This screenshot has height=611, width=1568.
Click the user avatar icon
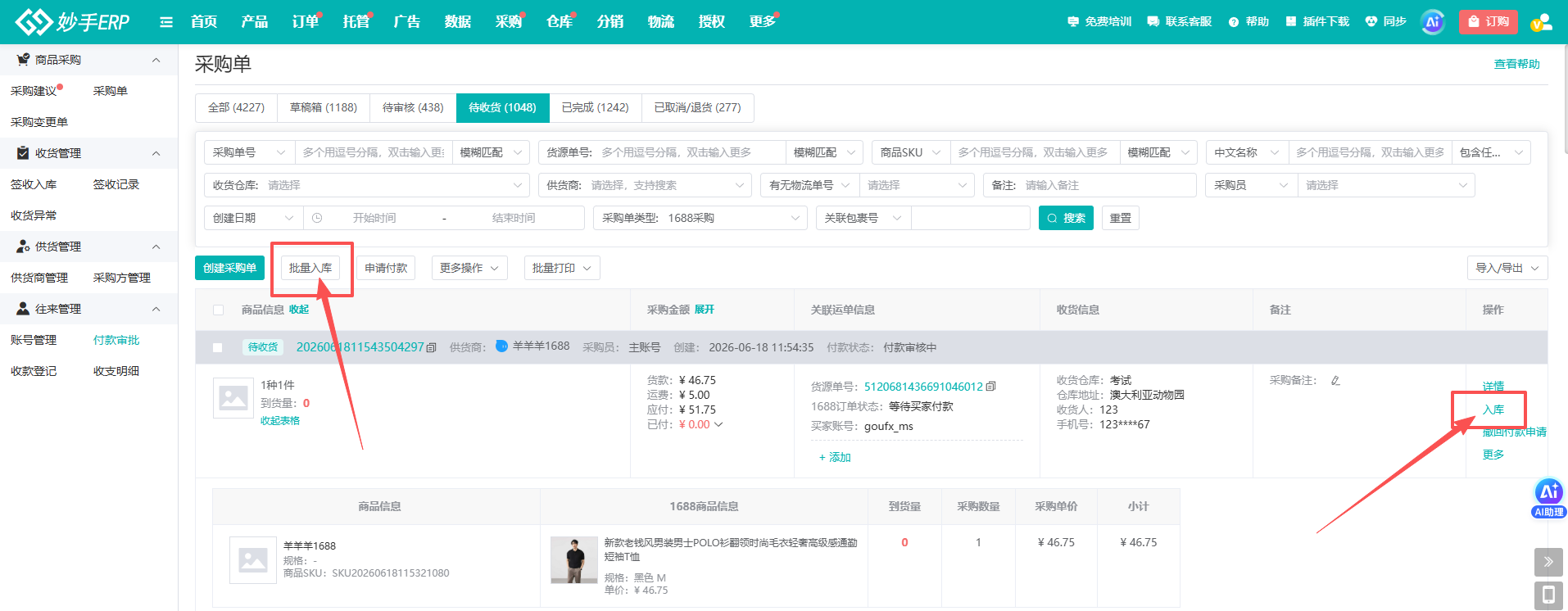1541,22
